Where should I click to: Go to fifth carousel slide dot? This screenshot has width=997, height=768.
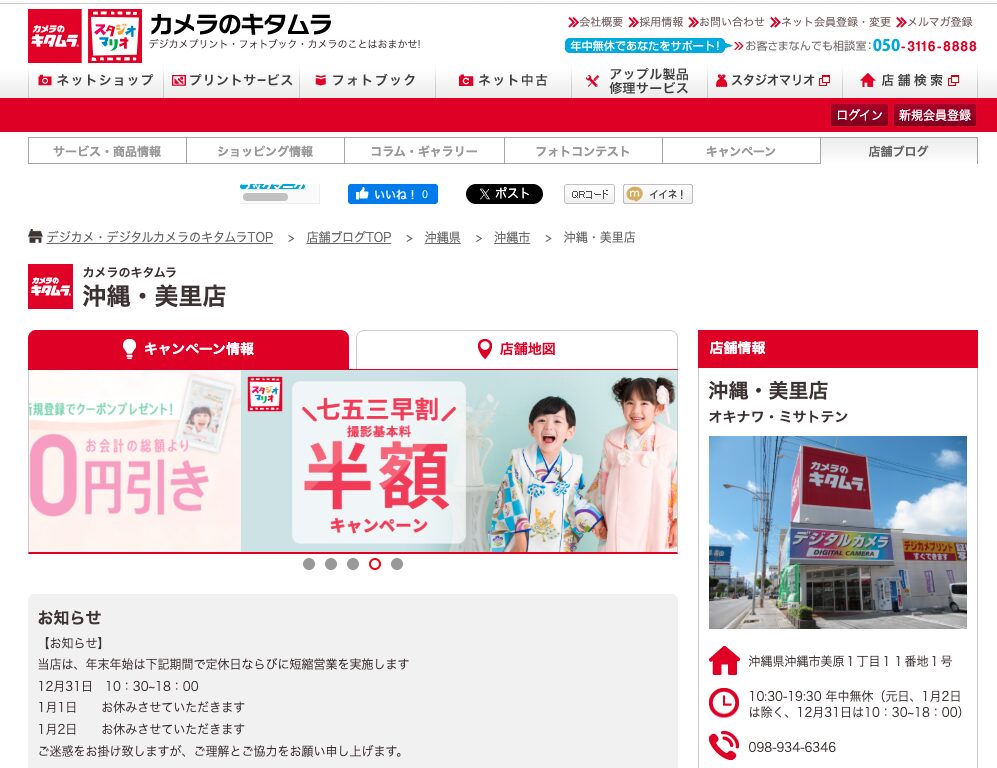tap(397, 564)
